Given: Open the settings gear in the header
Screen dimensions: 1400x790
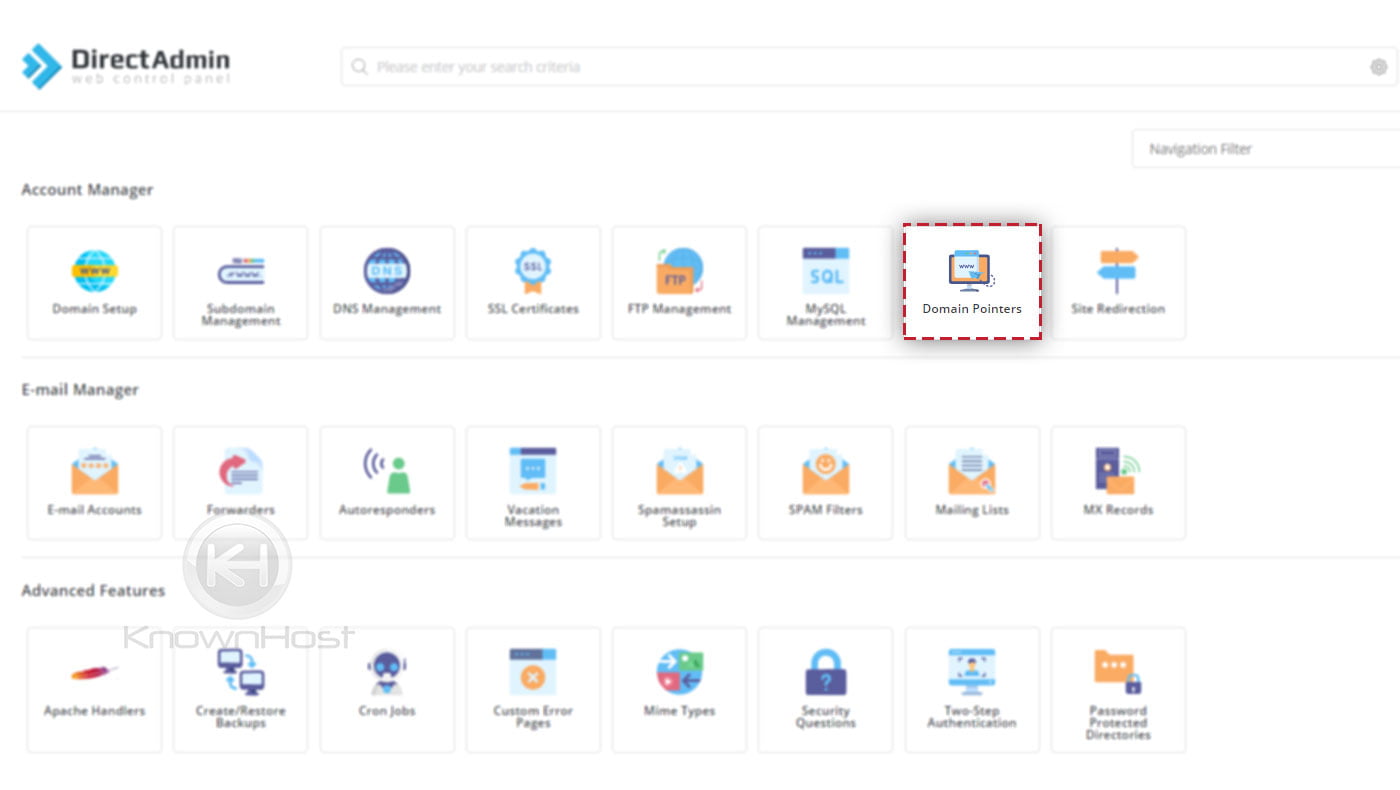Looking at the screenshot, I should 1378,66.
